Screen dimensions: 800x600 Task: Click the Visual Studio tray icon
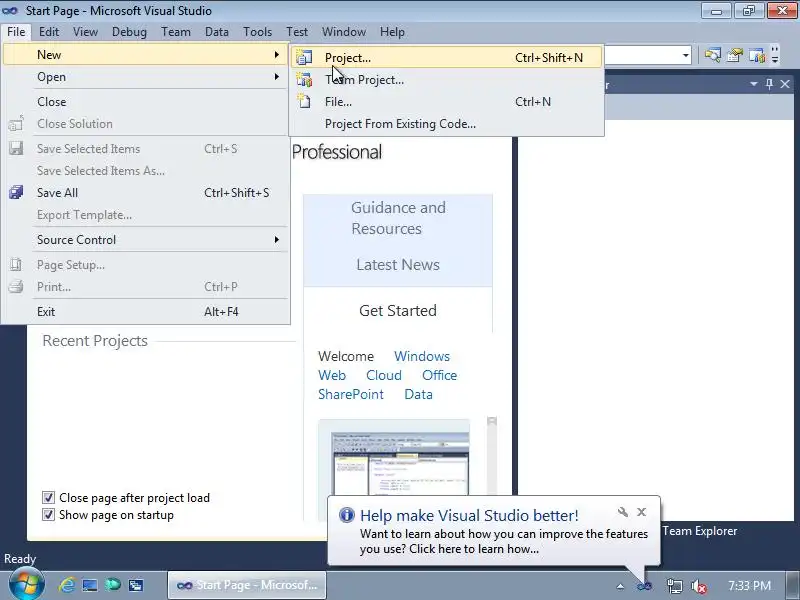pos(644,586)
